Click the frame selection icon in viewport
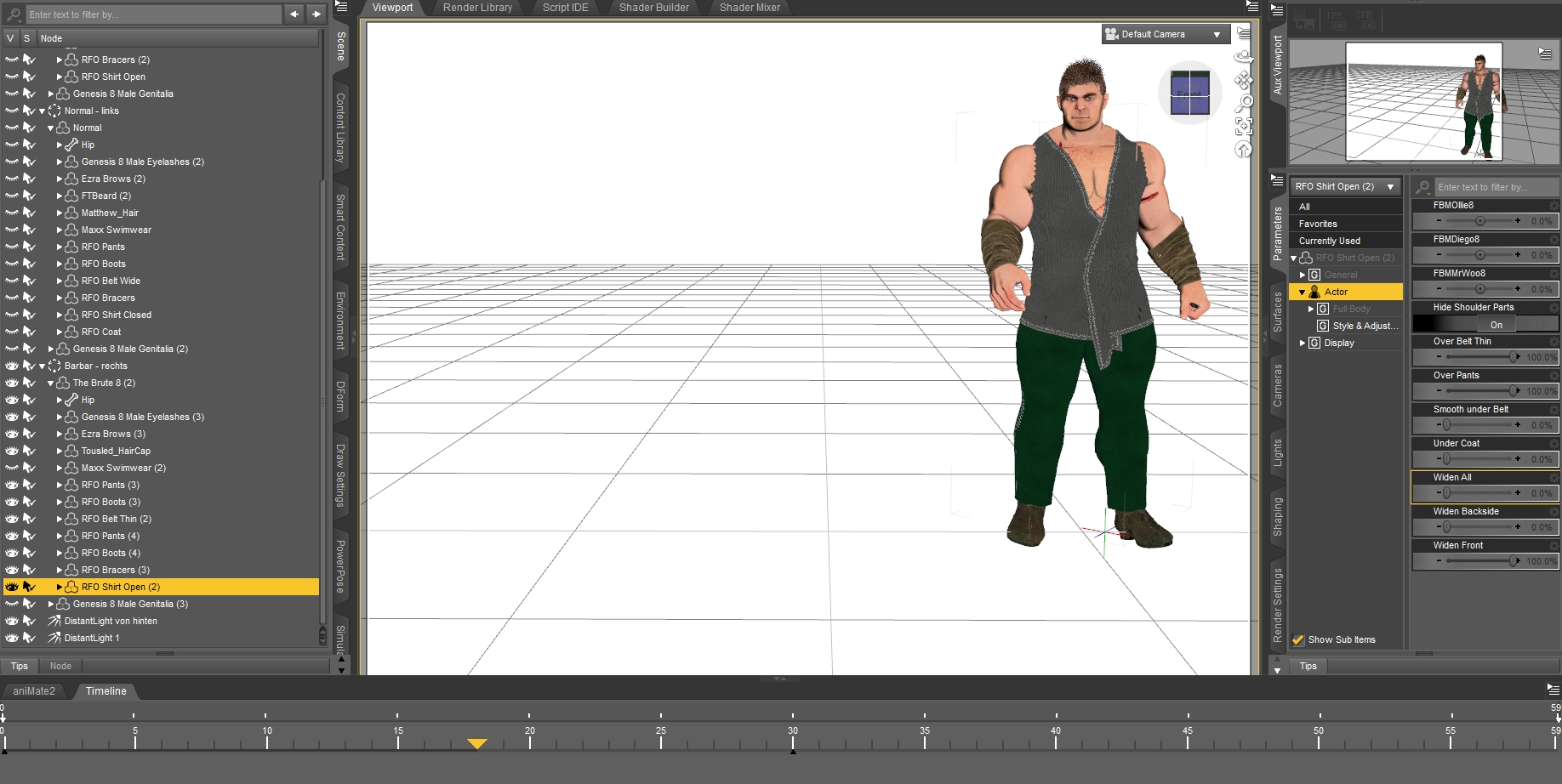The width and height of the screenshot is (1562, 784). coord(1244,126)
